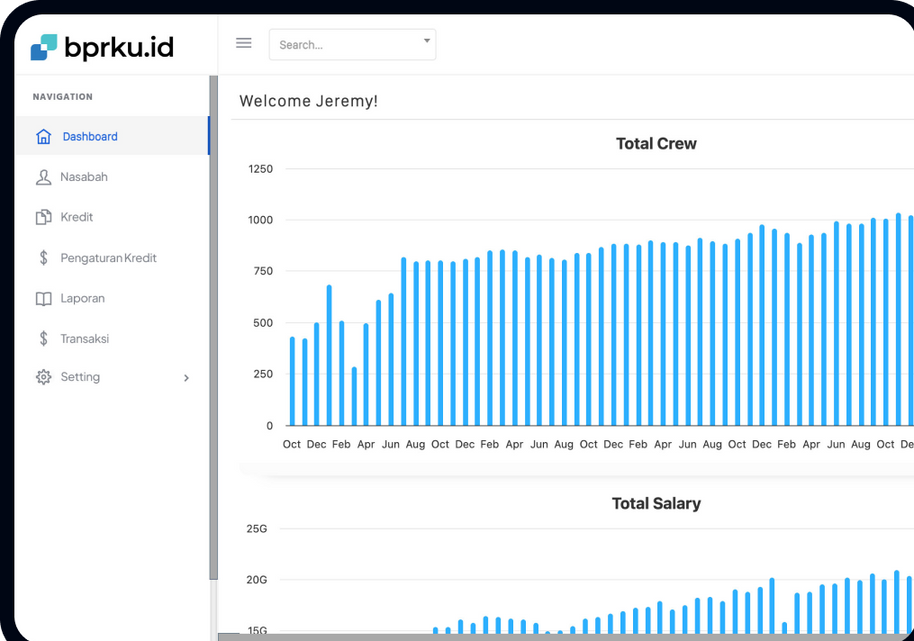
Task: Open the Search dropdown arrow
Action: (427, 41)
